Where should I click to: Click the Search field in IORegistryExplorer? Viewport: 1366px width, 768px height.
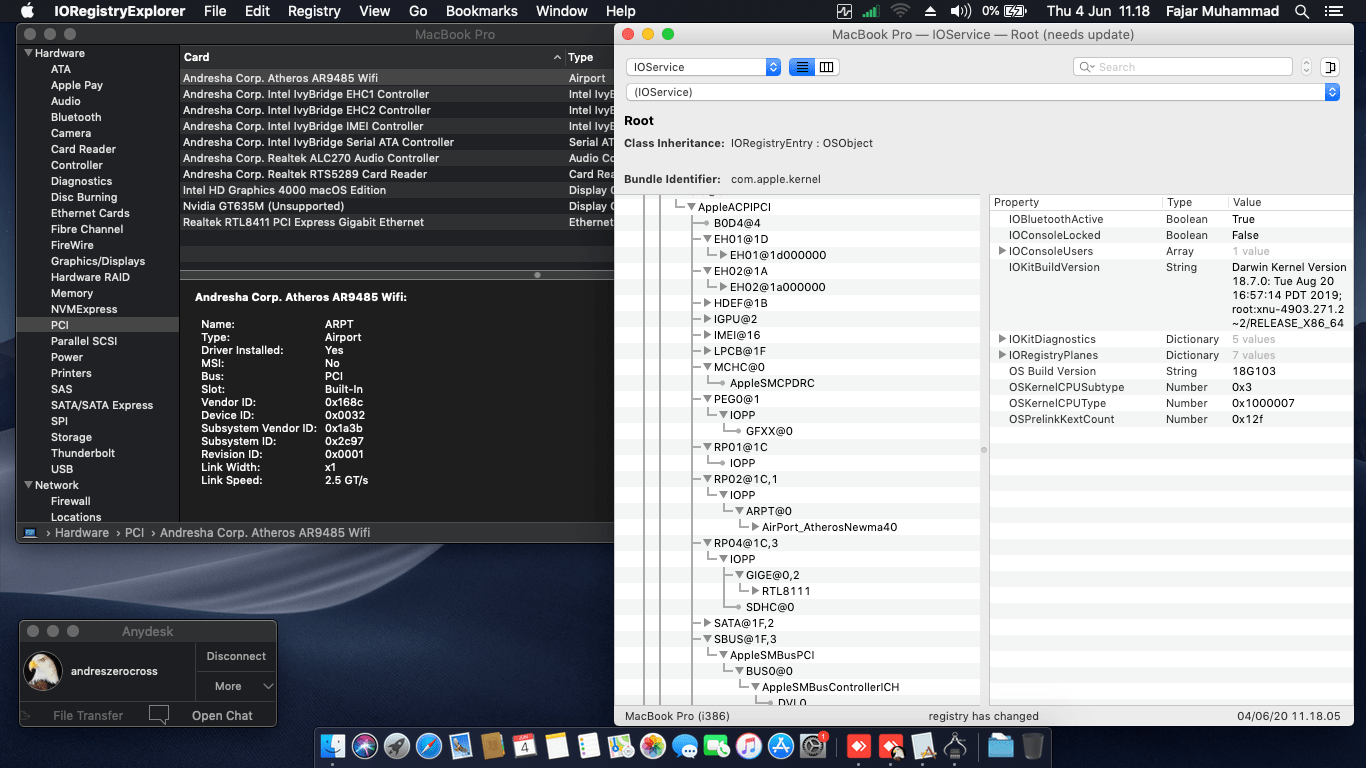(x=1183, y=67)
